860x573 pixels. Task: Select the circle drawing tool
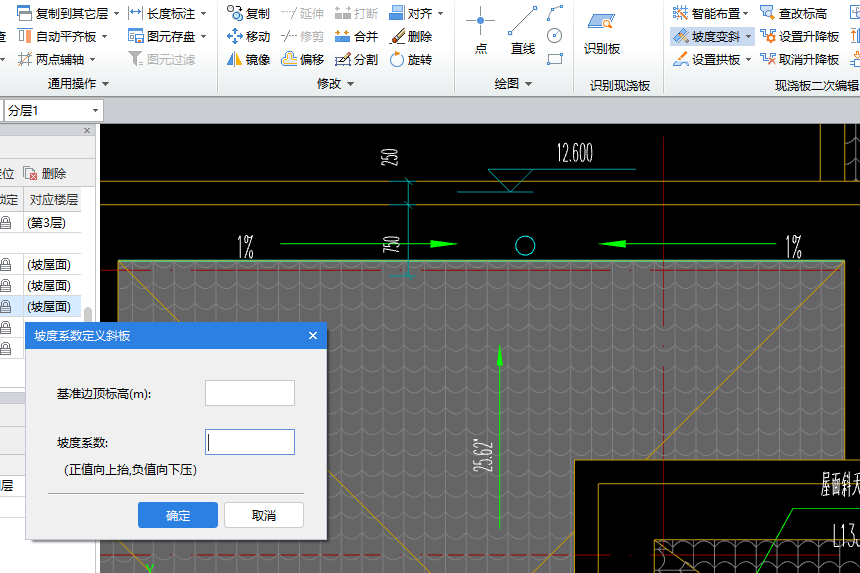[555, 36]
